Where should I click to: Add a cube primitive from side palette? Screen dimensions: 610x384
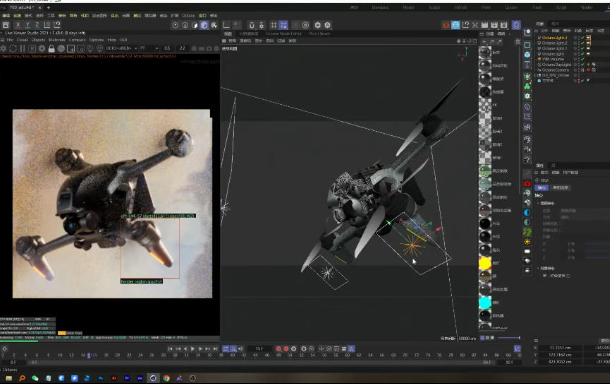coord(527,54)
